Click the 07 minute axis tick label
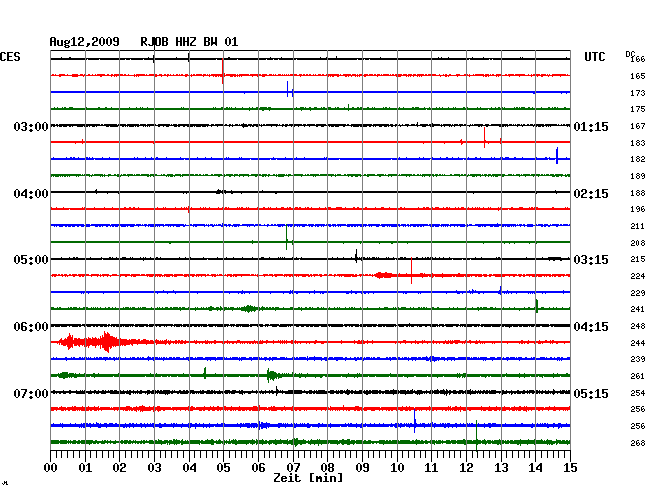Screen dimensions: 650x494 pos(293,468)
